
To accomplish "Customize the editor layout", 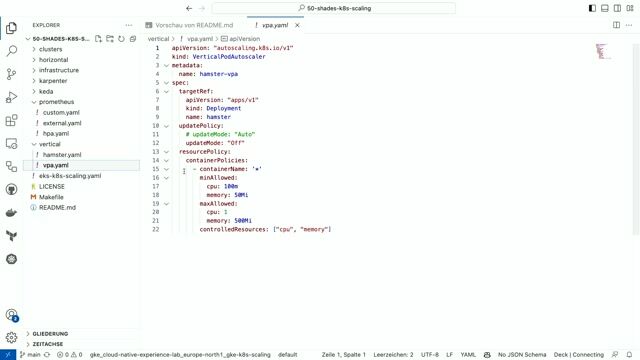I will tap(630, 8).
